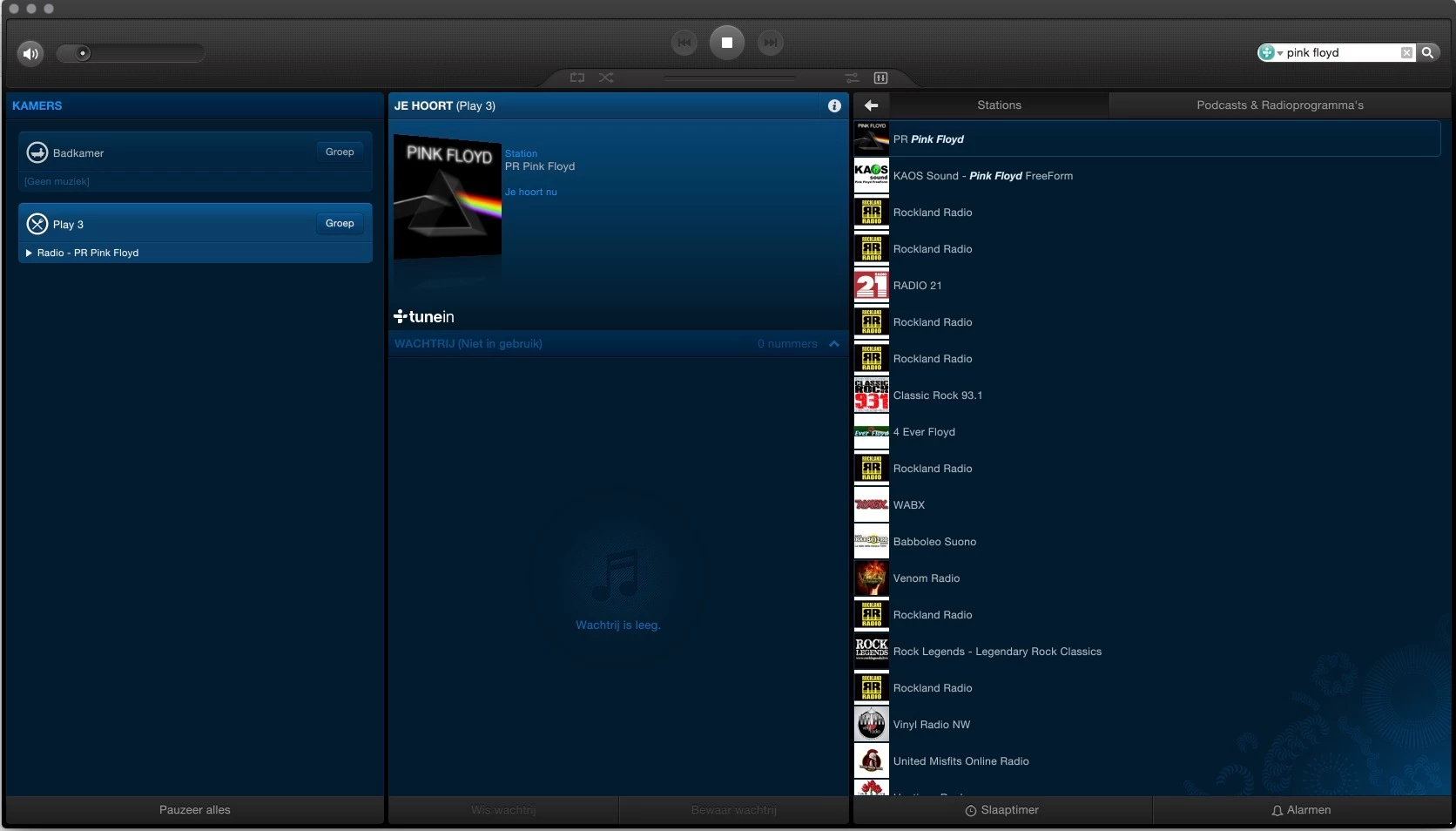Image resolution: width=1456 pixels, height=831 pixels.
Task: Select the Babboleo Suono station
Action: point(1147,542)
